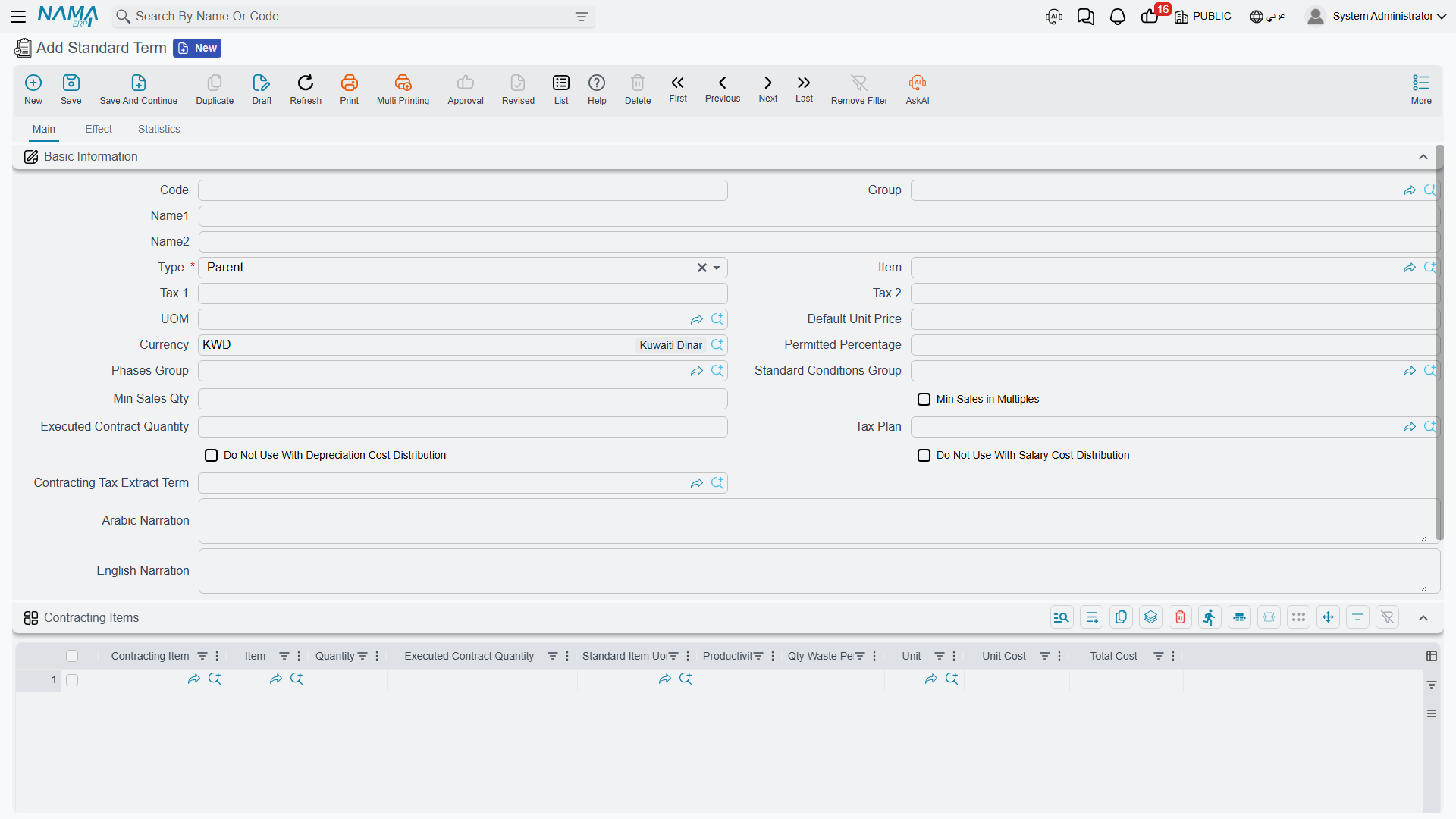Open Multi Printing

[x=403, y=89]
